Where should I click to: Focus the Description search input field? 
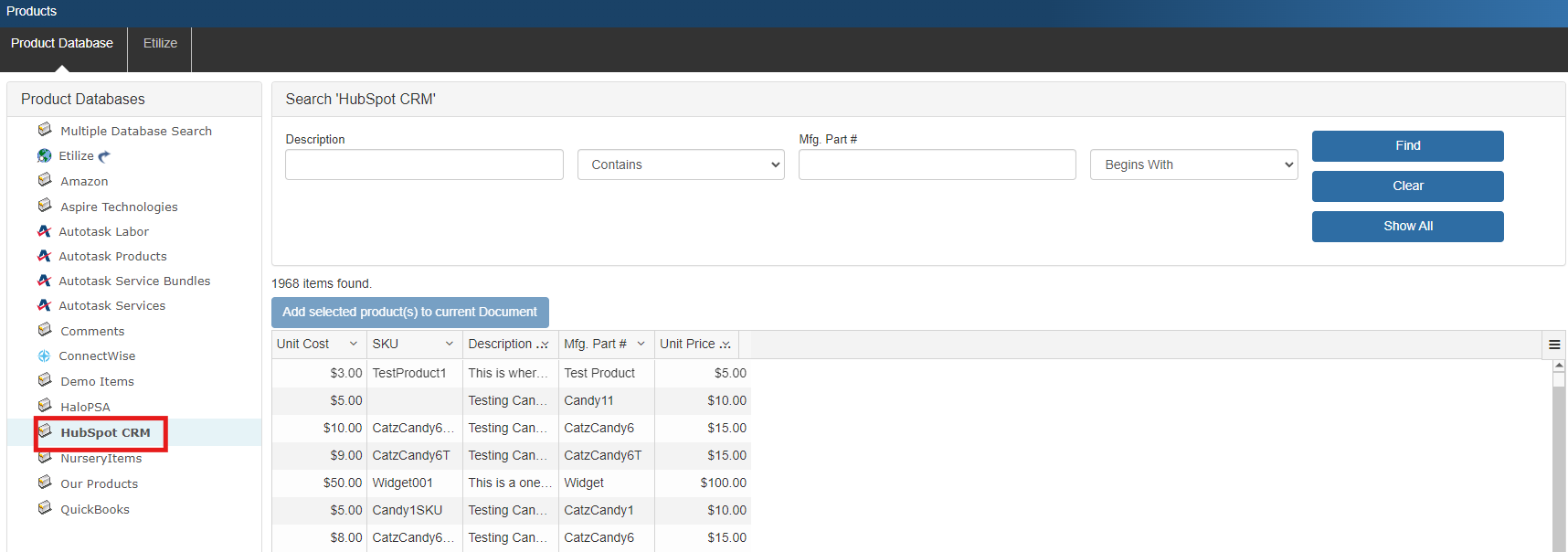[x=424, y=165]
